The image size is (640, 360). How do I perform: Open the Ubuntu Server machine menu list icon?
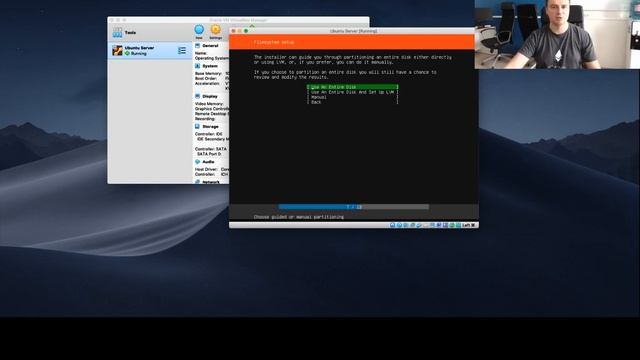tap(182, 51)
